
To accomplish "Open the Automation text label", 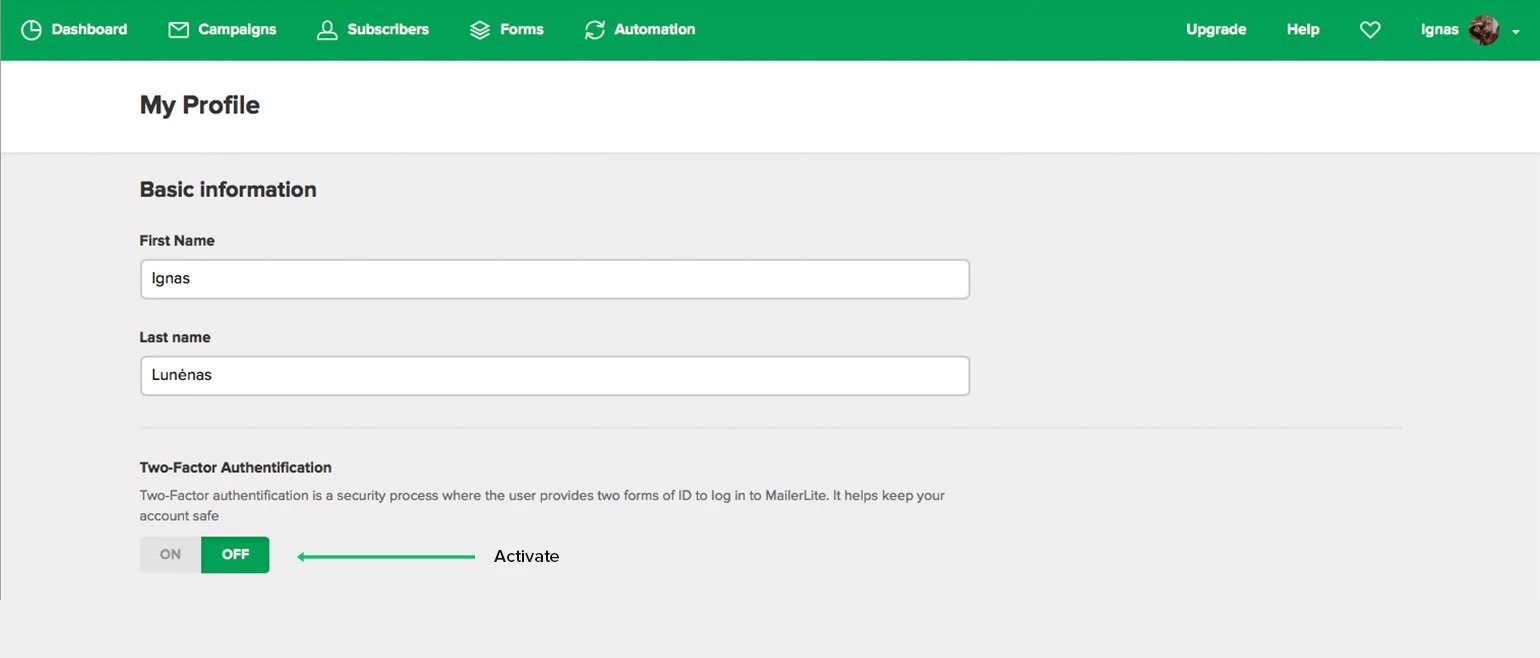I will tap(655, 30).
